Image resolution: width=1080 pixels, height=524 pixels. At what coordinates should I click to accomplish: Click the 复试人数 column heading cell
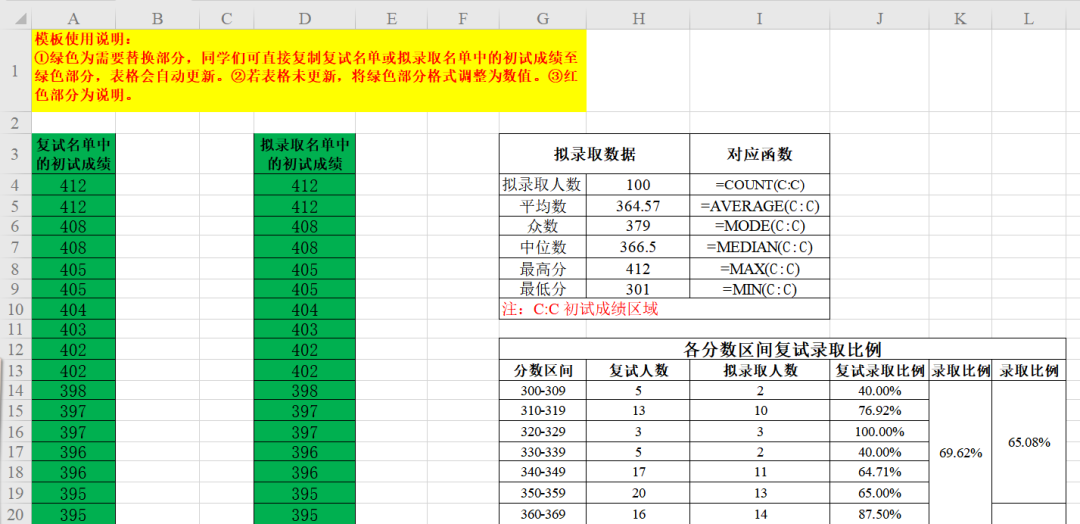coord(638,370)
